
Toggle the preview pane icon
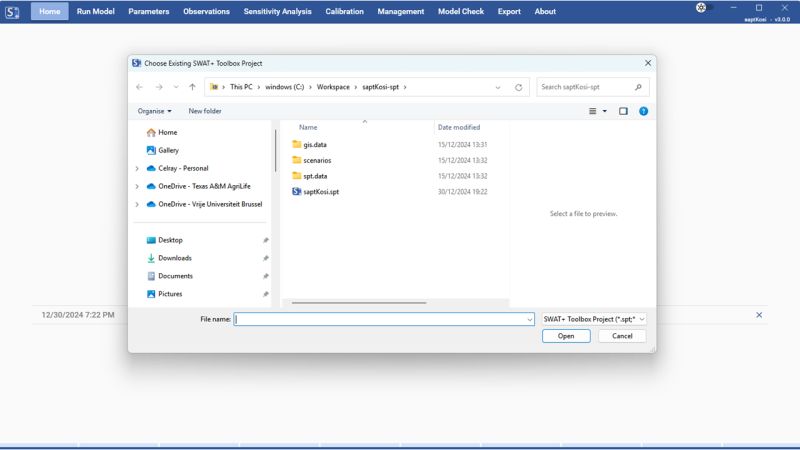tap(623, 111)
